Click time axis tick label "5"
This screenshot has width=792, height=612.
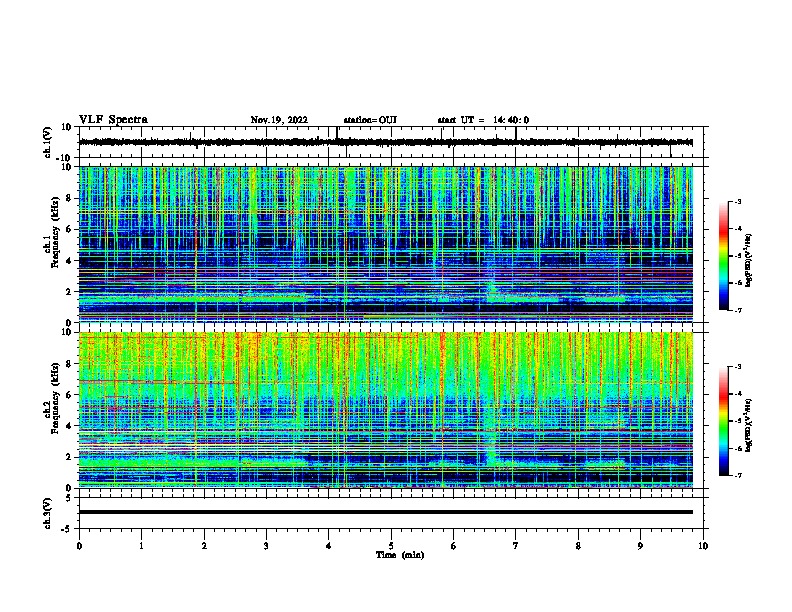coord(391,546)
